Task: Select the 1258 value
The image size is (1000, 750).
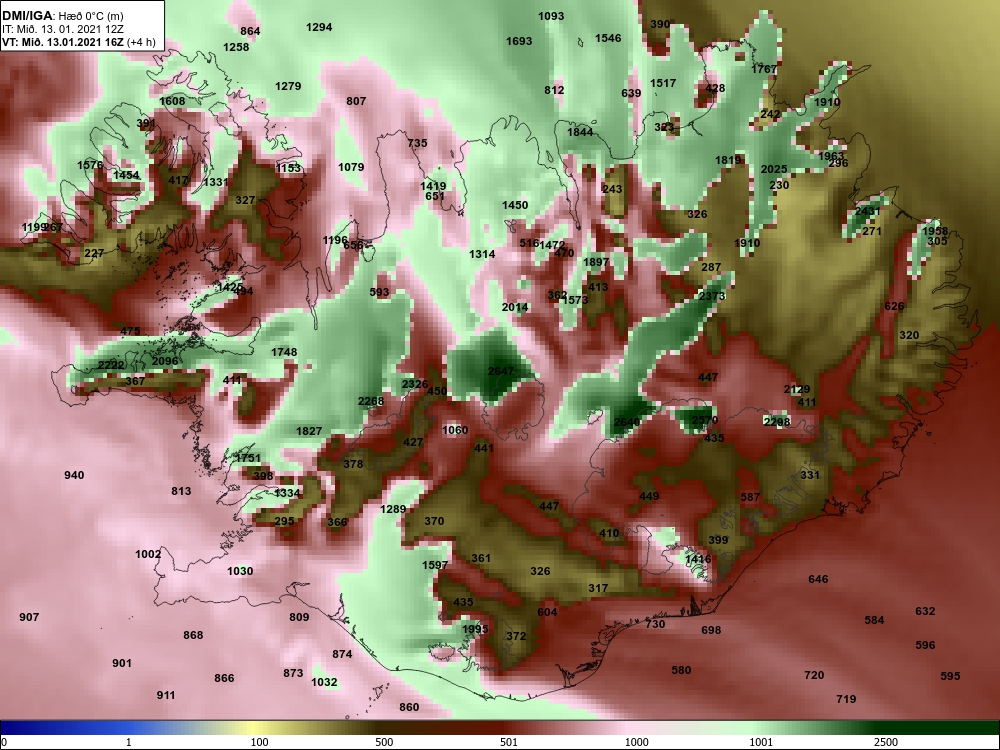Action: point(236,47)
